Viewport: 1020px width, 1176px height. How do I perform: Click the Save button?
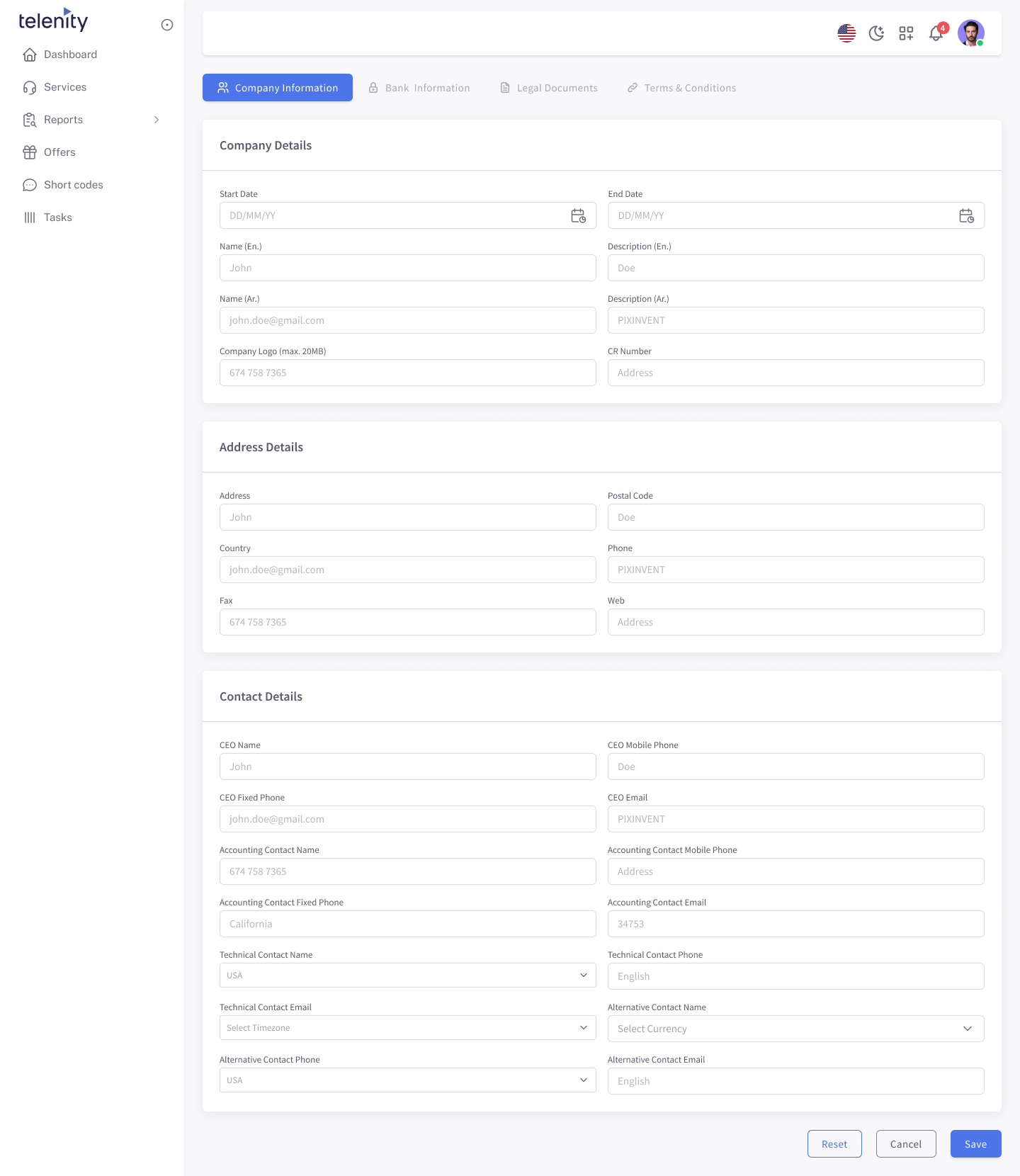(976, 1144)
